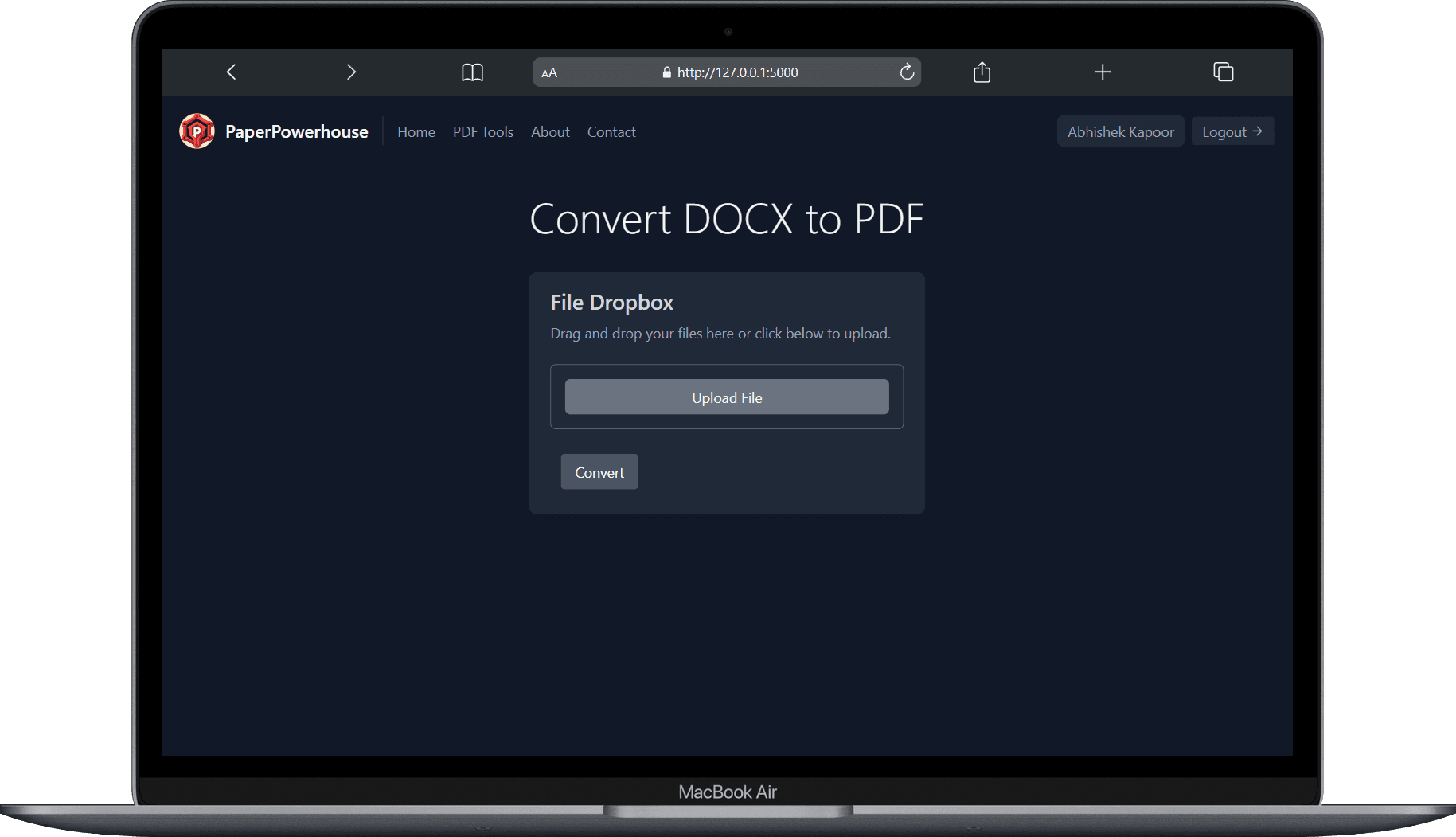Screen dimensions: 1456x837
Task: Go to the Home nav item
Action: [416, 132]
